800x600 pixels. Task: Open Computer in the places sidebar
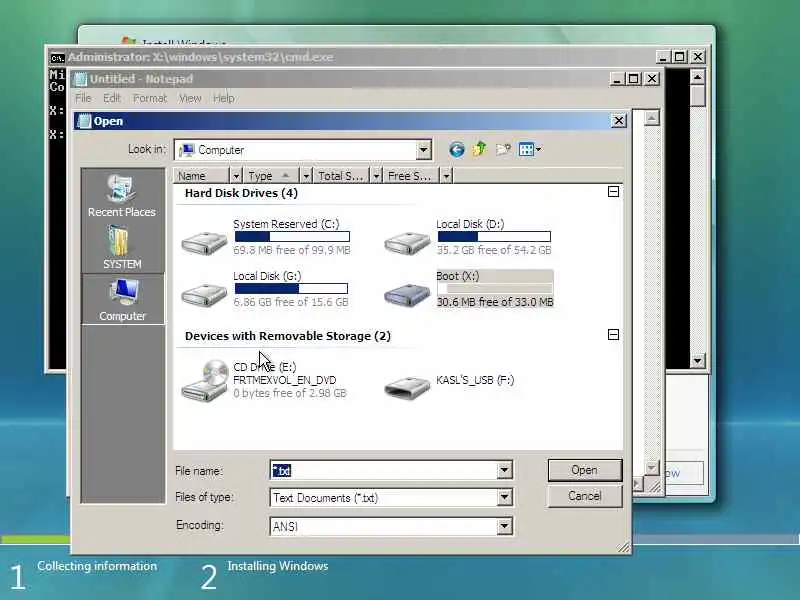tap(122, 300)
